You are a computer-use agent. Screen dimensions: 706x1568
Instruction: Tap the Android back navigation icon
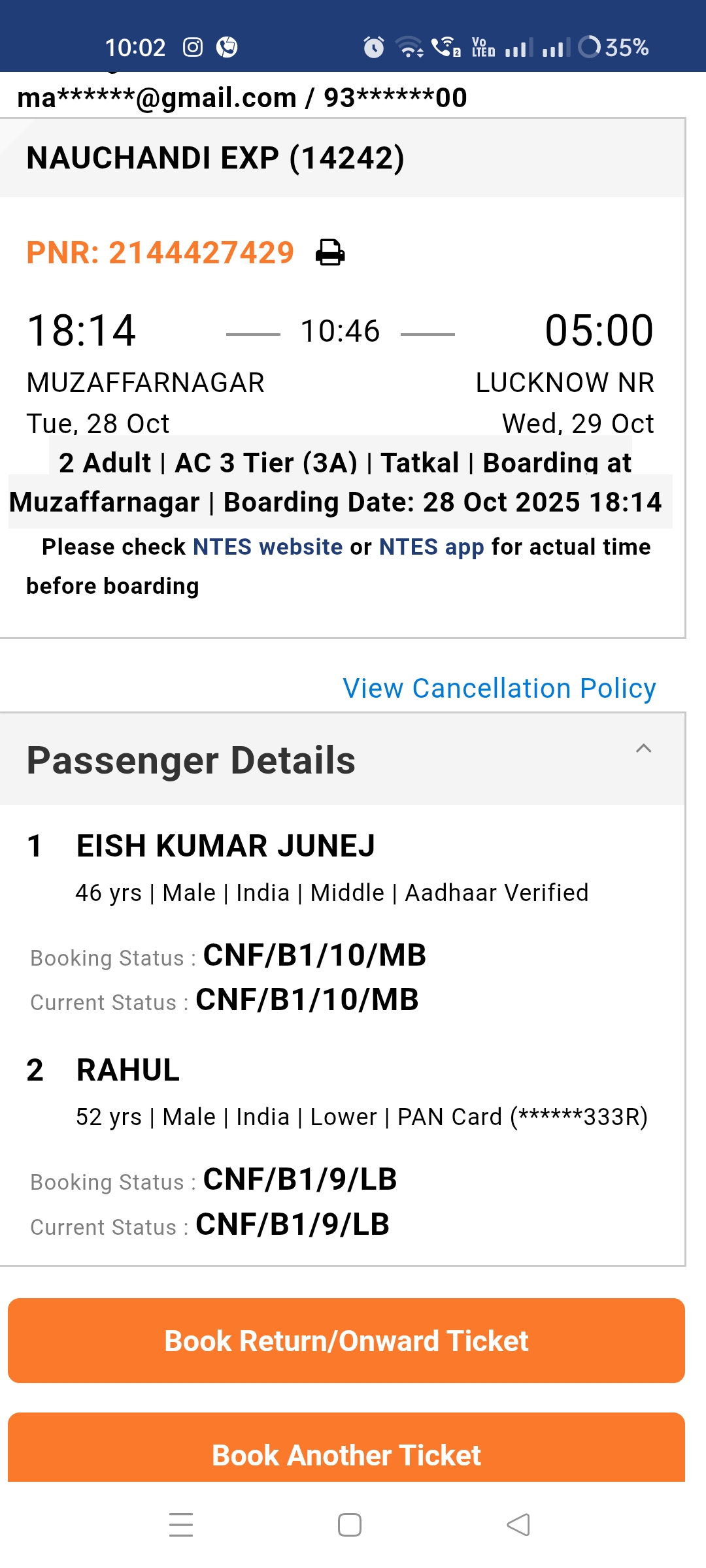coord(518,1525)
